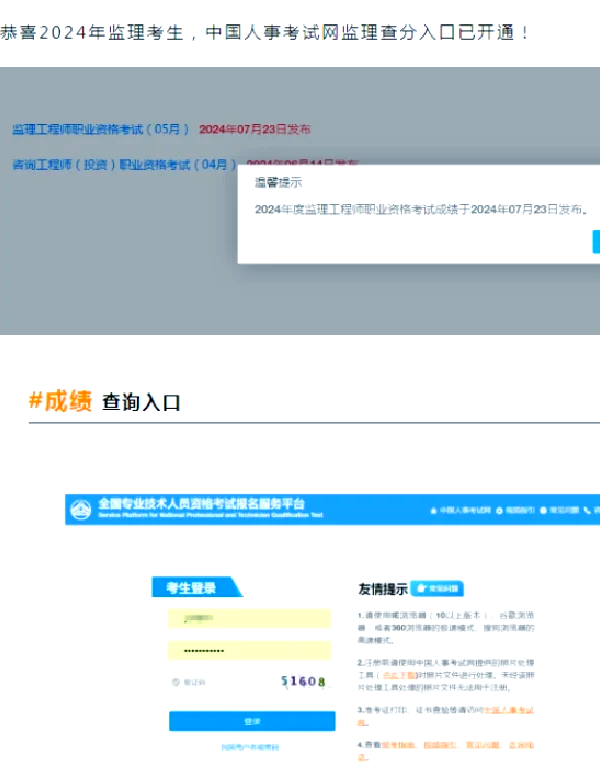
Task: Click the 验证码 input field
Action: [x=223, y=682]
